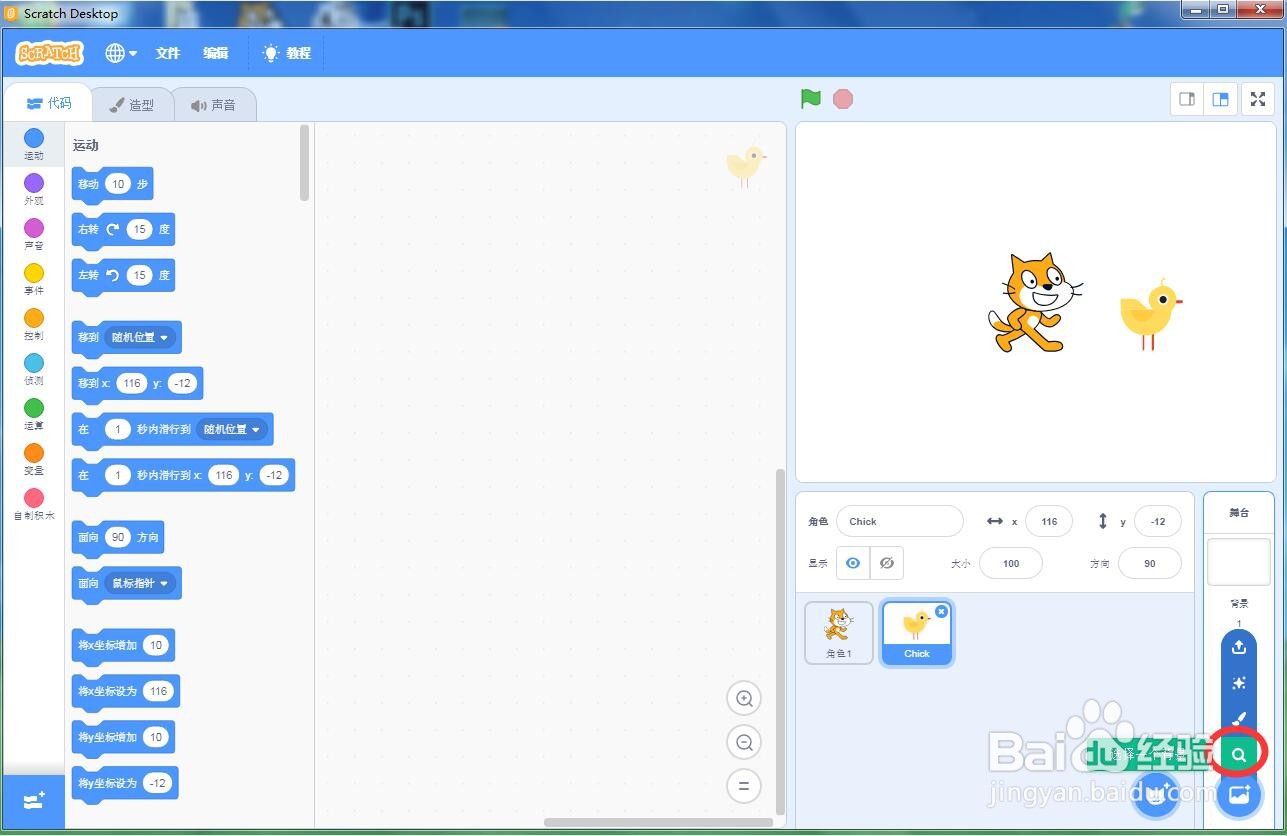
Task: Zoom out the code workspace
Action: (x=744, y=742)
